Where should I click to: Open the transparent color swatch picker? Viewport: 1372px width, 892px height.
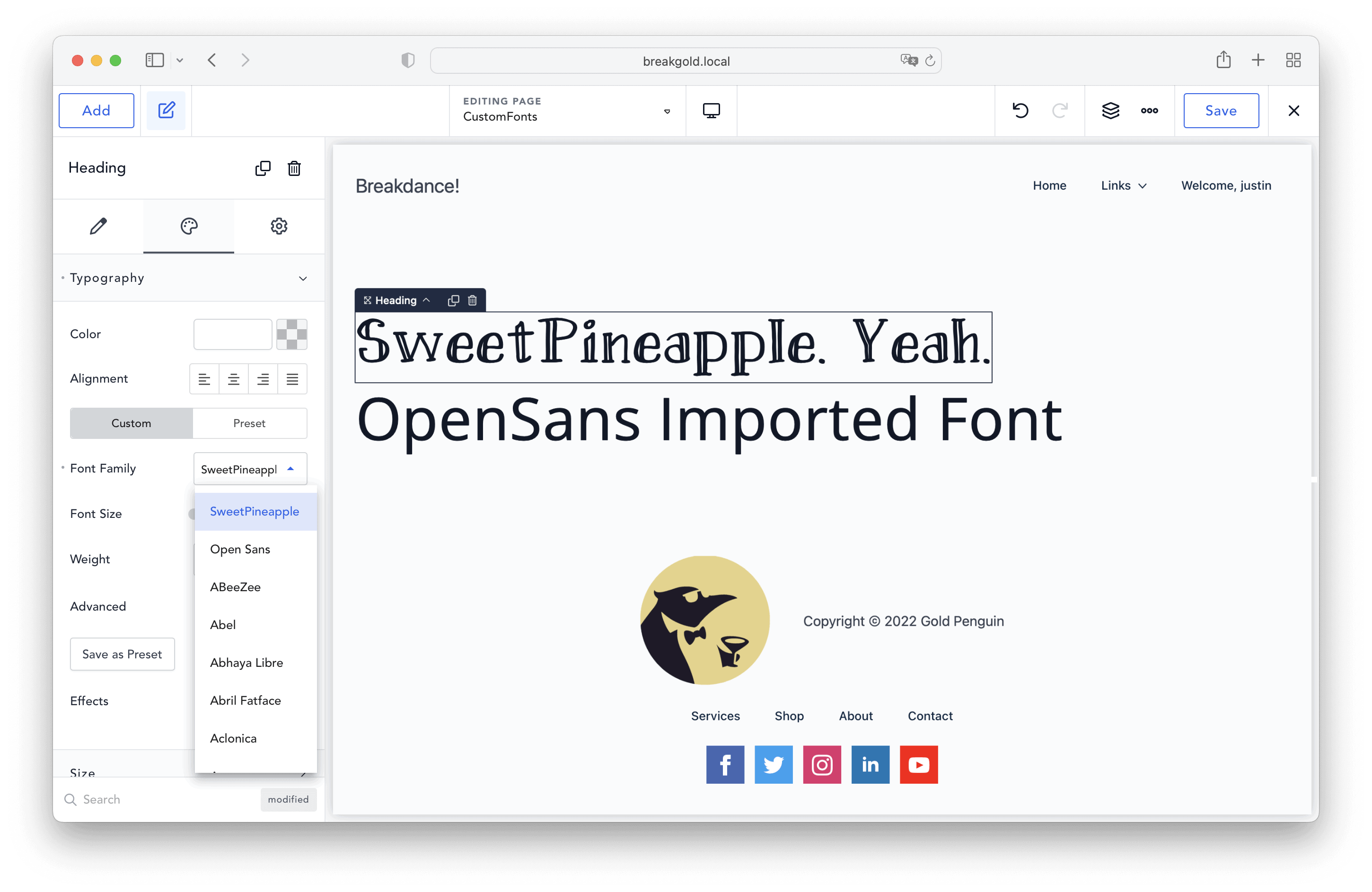point(292,333)
